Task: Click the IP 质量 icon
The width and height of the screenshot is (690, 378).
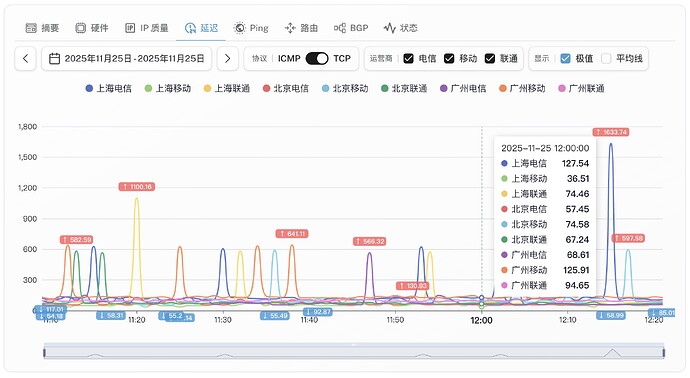Action: (x=130, y=28)
